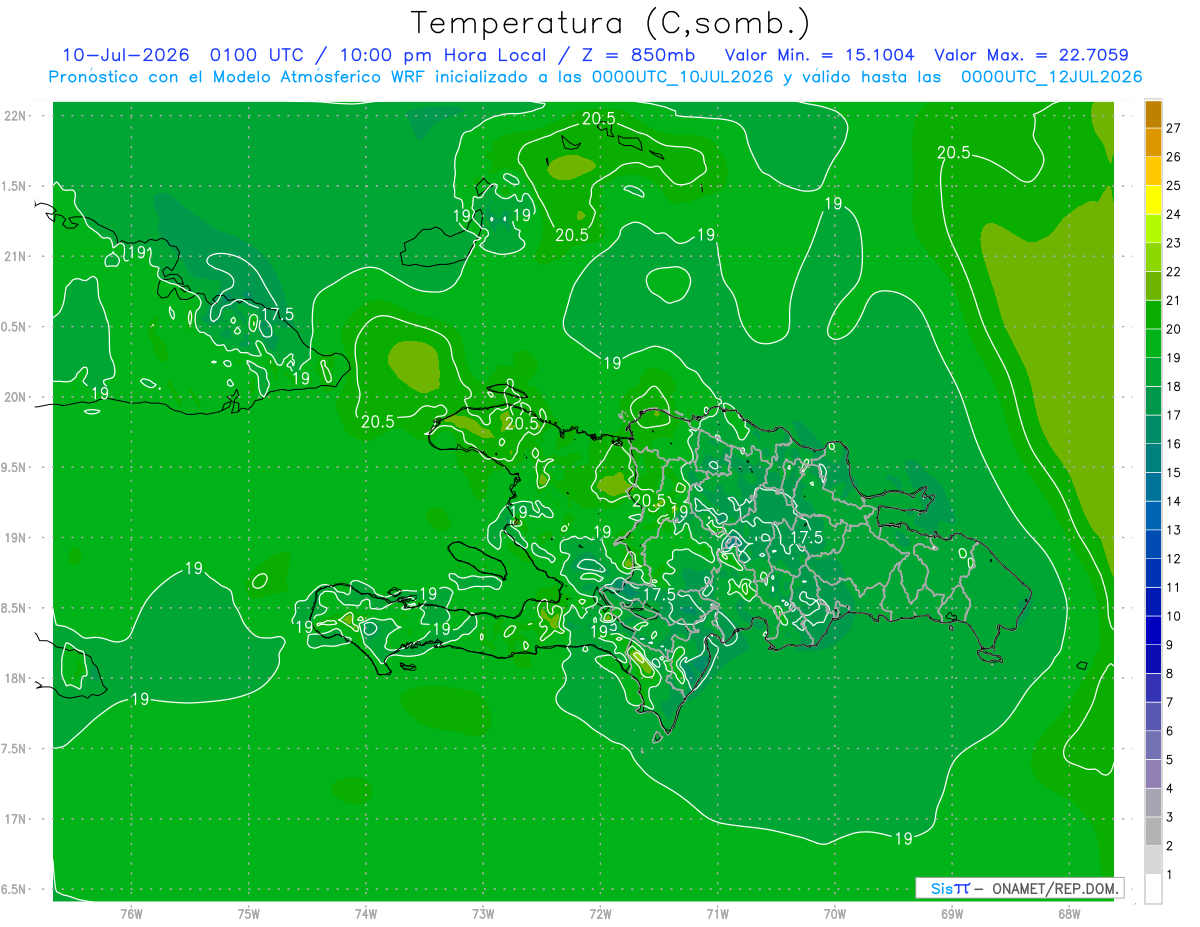The height and width of the screenshot is (927, 1200).
Task: Pick the bright yellow legend swatch
Action: [1153, 199]
